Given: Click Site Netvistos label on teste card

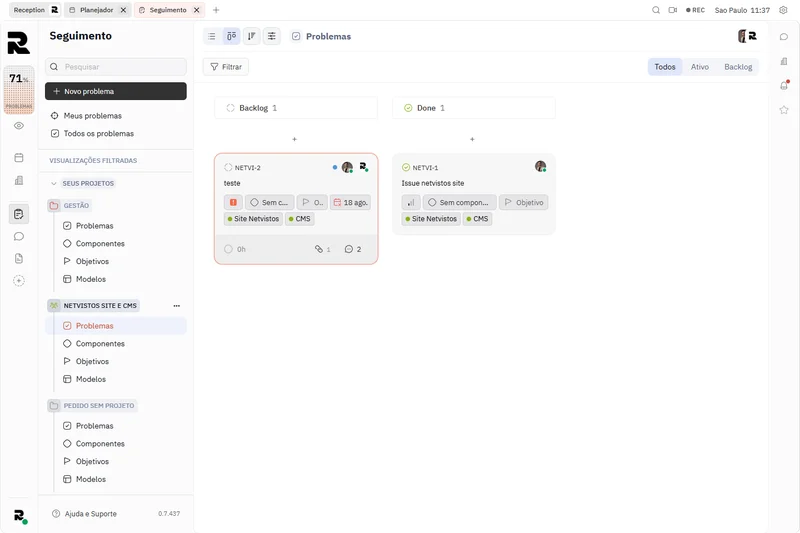Looking at the screenshot, I should click(253, 219).
